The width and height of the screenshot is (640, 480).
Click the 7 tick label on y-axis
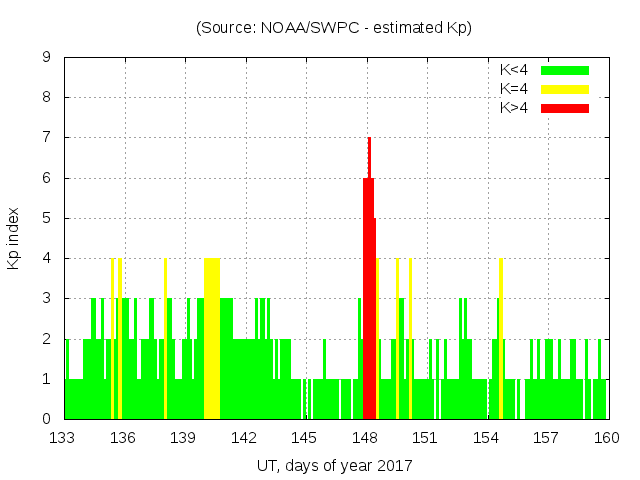coord(47,138)
